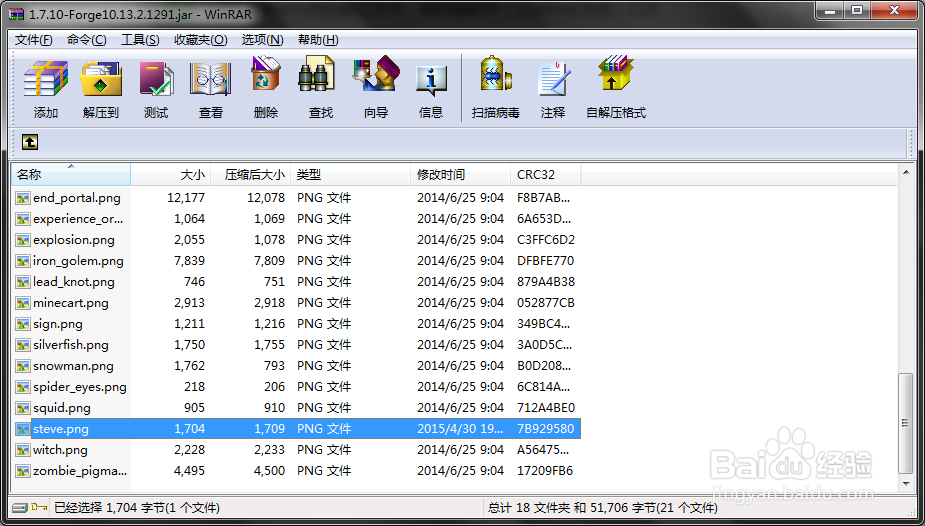Open the 帮助(H) menu
This screenshot has width=925, height=526.
(318, 40)
